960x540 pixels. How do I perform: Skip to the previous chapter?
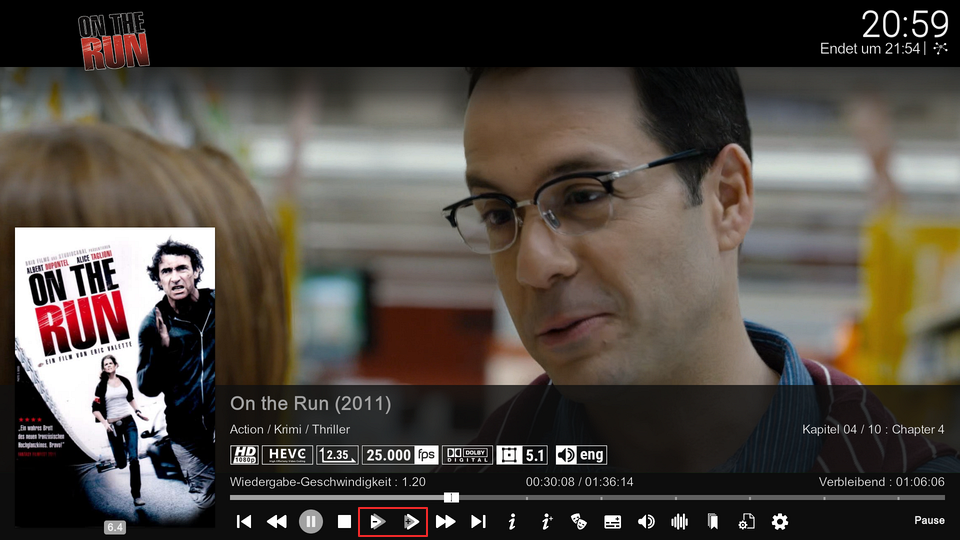(x=244, y=522)
